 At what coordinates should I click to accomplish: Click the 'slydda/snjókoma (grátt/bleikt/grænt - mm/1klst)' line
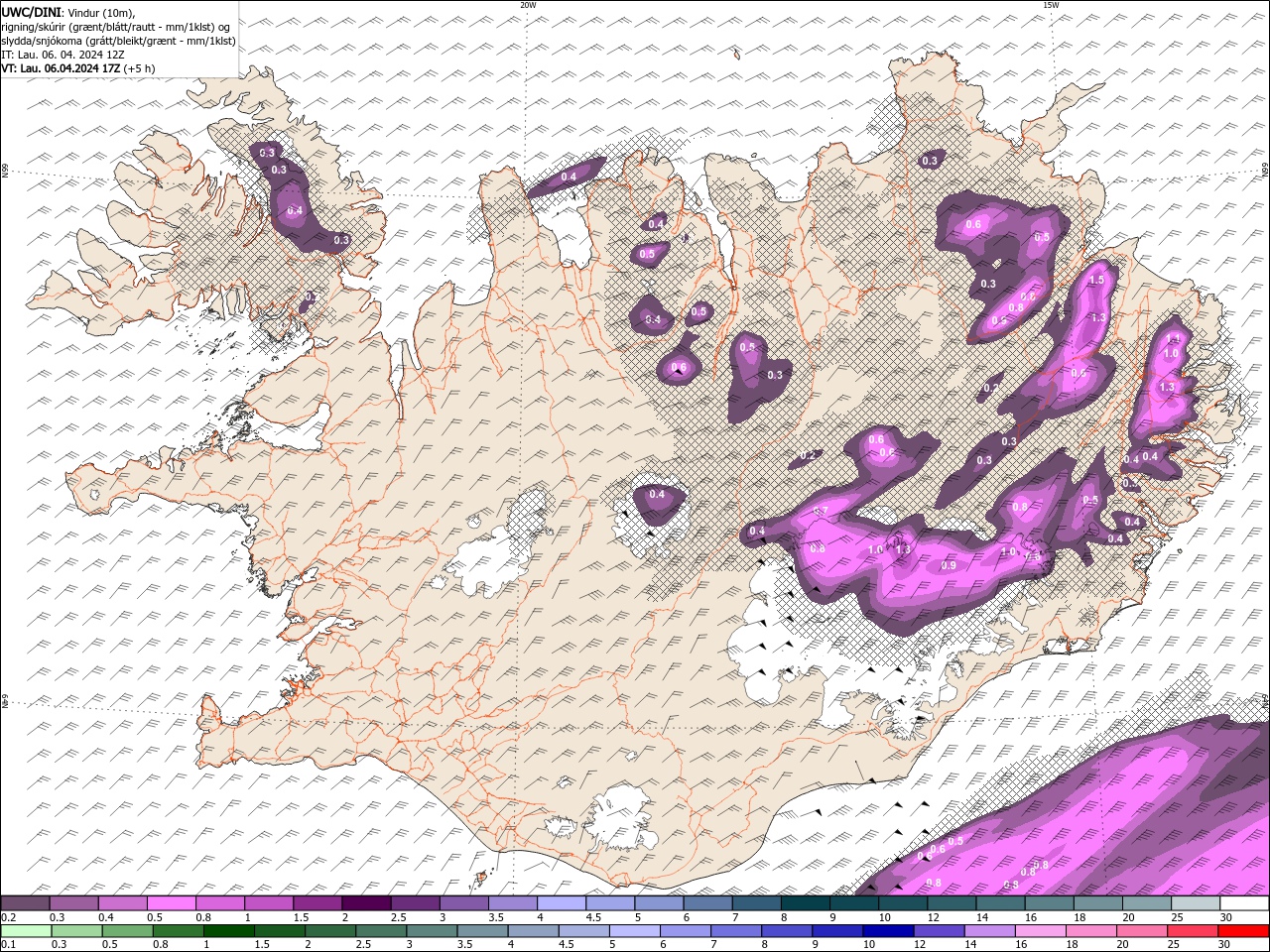click(x=118, y=41)
